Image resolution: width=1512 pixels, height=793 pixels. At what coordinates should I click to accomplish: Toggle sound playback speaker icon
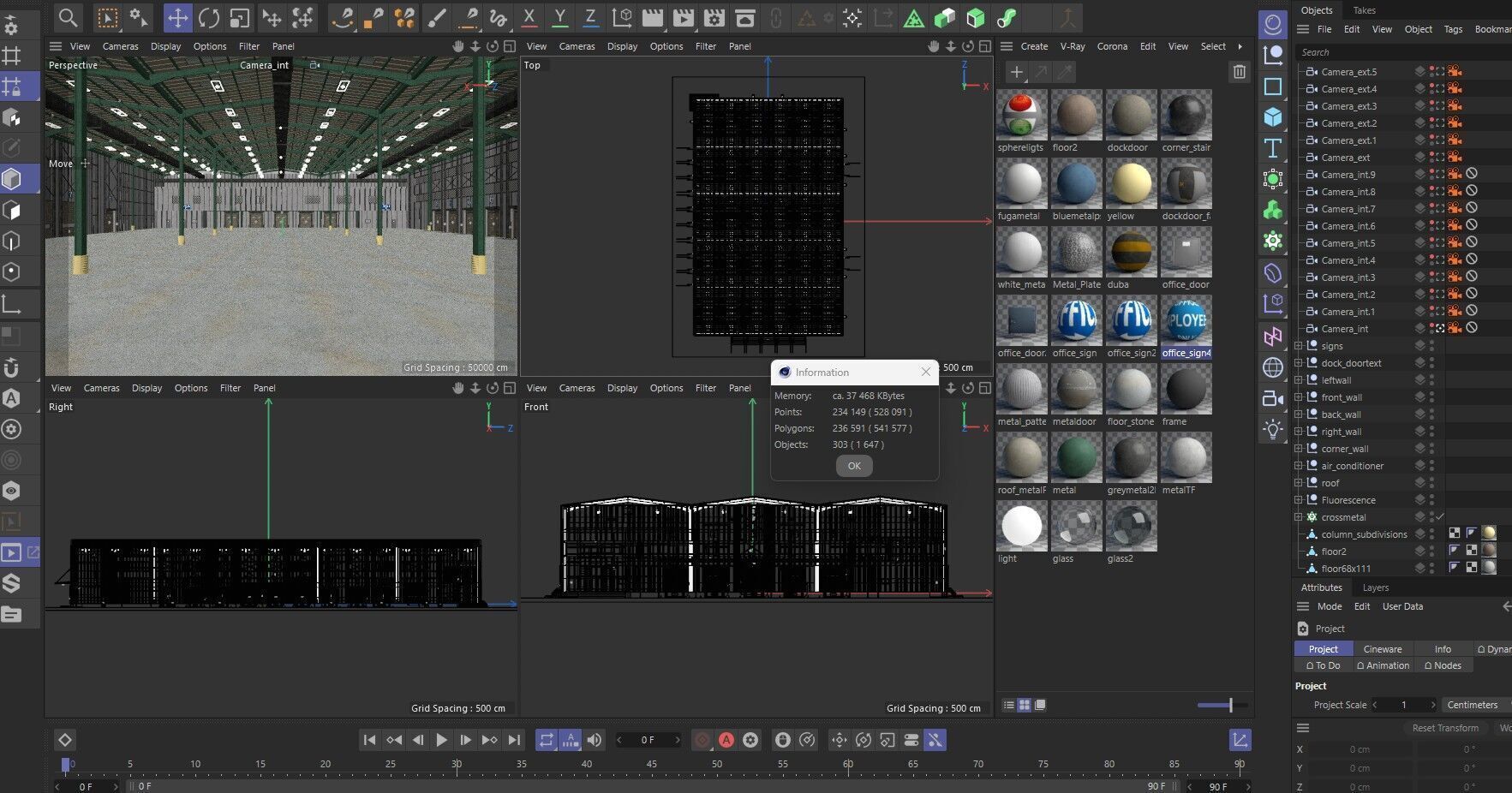(594, 740)
